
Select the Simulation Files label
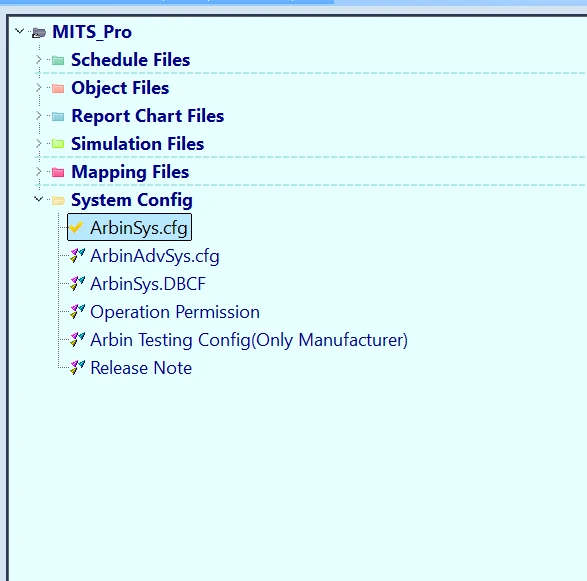click(137, 144)
